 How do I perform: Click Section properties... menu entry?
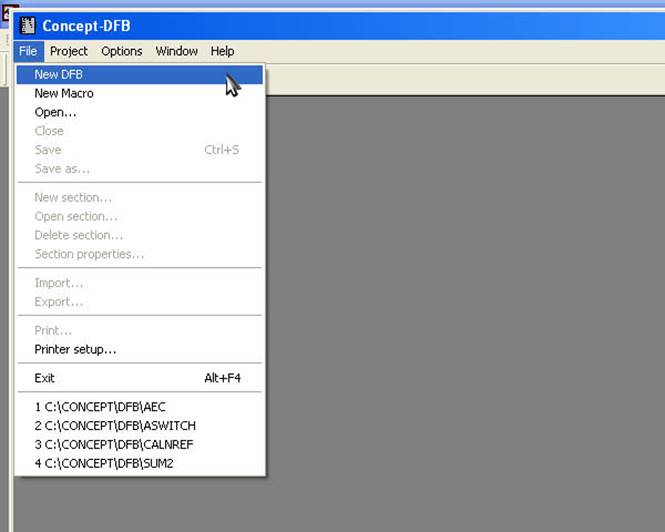pos(140,254)
